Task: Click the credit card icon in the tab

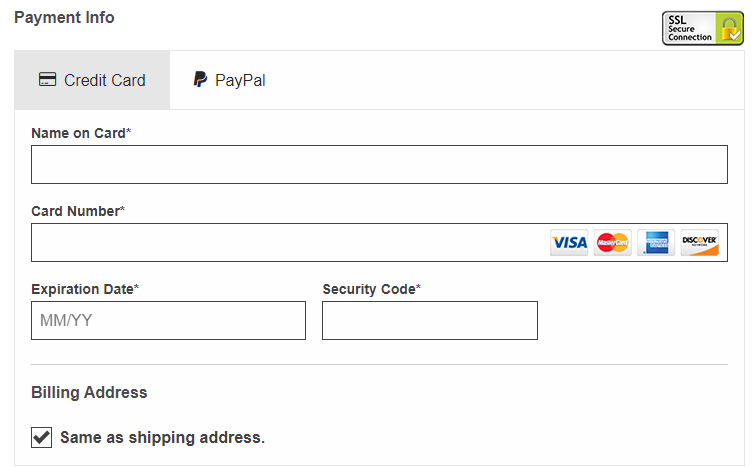Action: (x=47, y=80)
